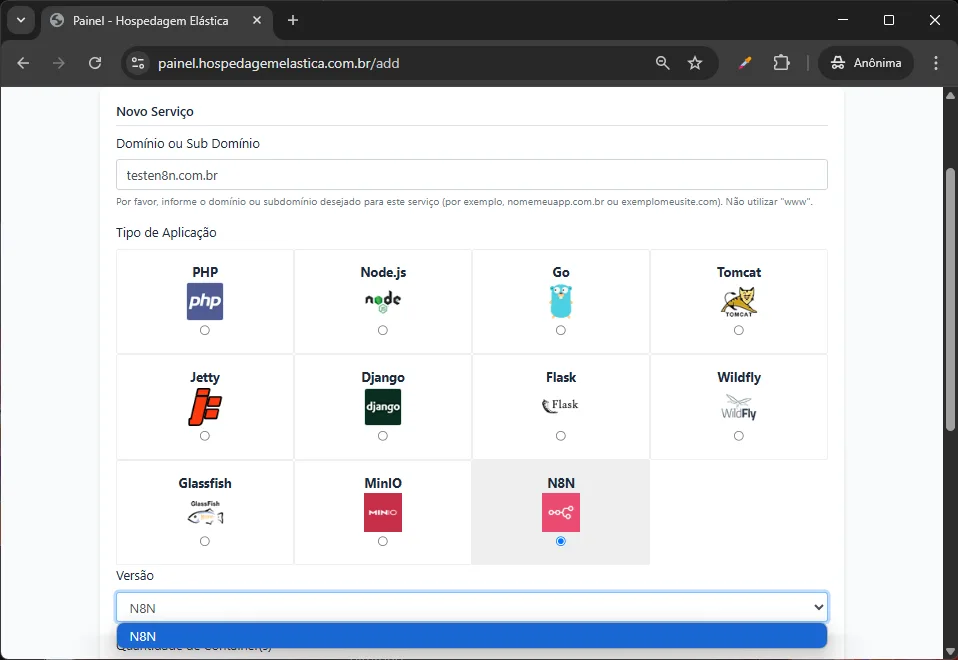Click the Django logo icon

pyautogui.click(x=383, y=407)
